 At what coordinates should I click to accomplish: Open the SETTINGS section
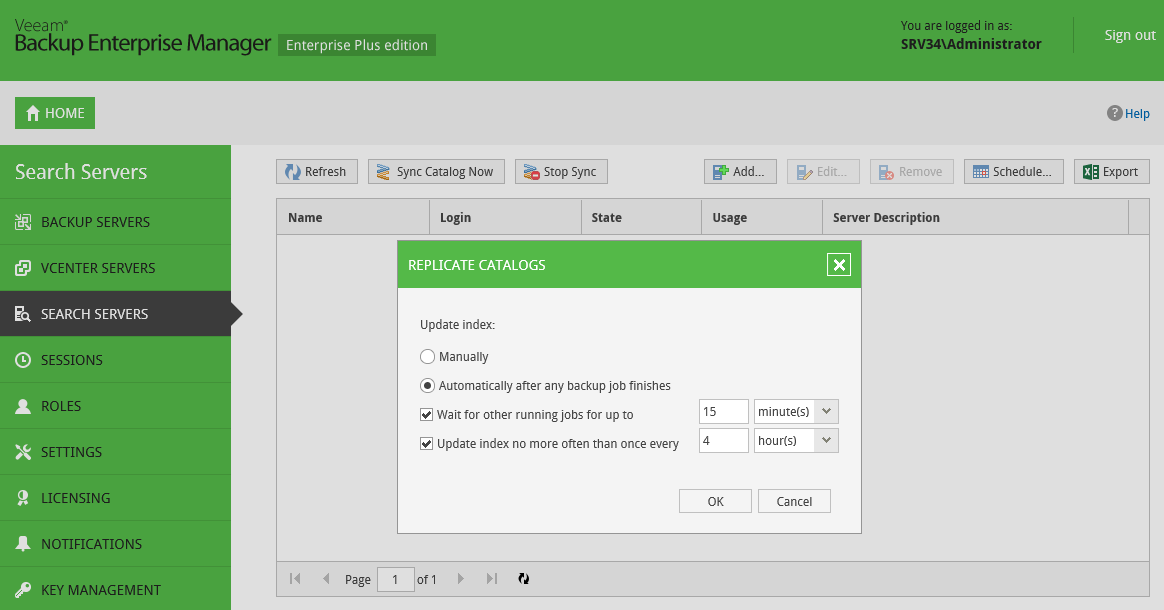pos(115,452)
